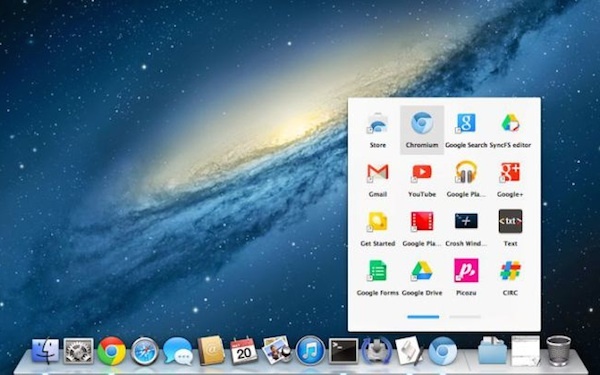The image size is (600, 375).
Task: Select the first launcher page indicator
Action: (x=423, y=317)
